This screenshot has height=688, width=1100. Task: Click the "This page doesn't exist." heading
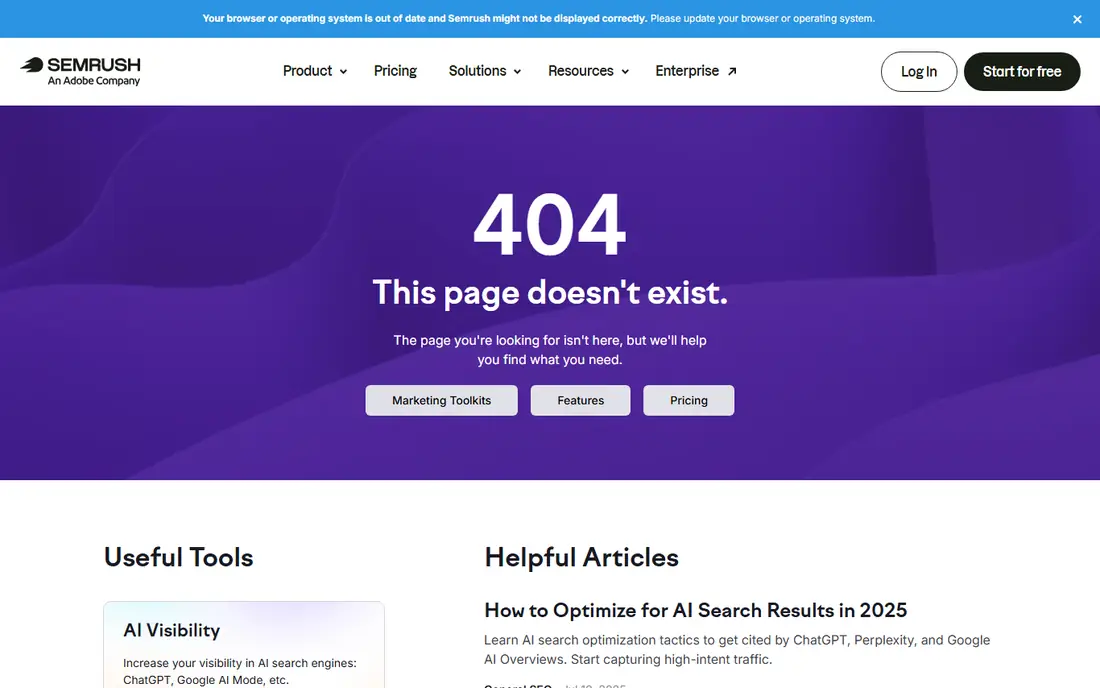click(550, 292)
